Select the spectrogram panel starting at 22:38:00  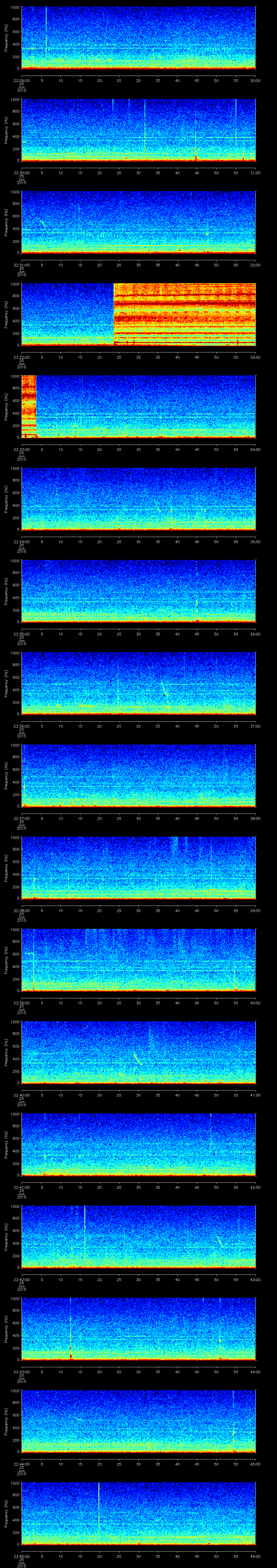[x=138, y=868]
